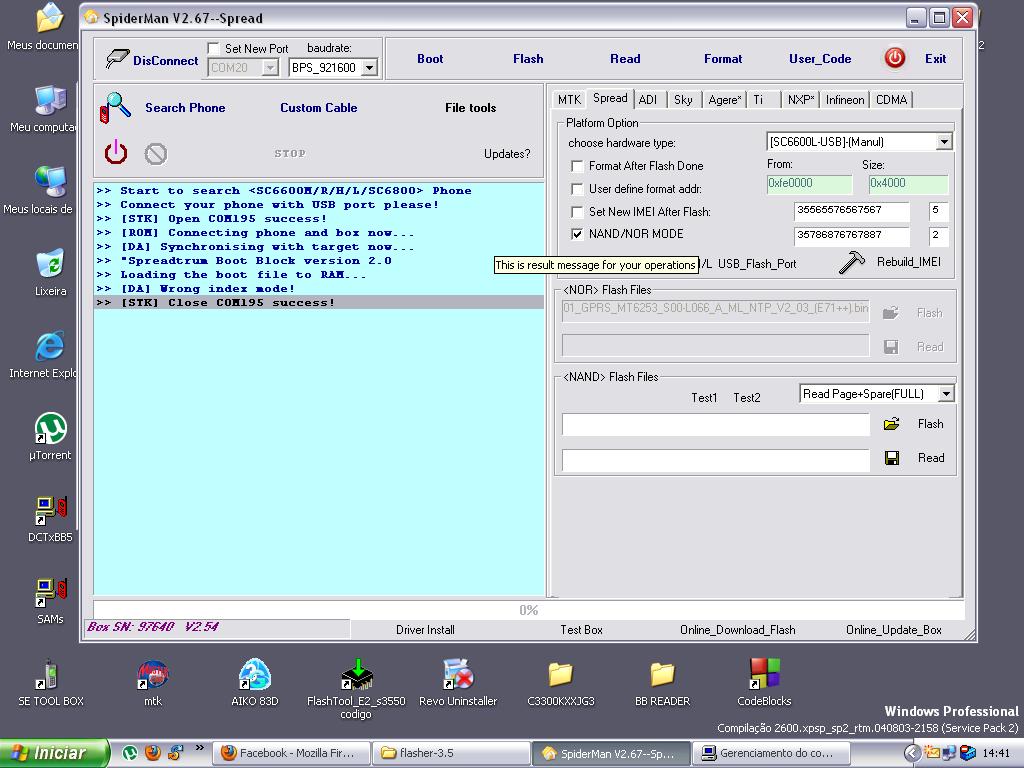Open the Lixeira recycle bin icon
This screenshot has width=1024, height=768.
51,264
